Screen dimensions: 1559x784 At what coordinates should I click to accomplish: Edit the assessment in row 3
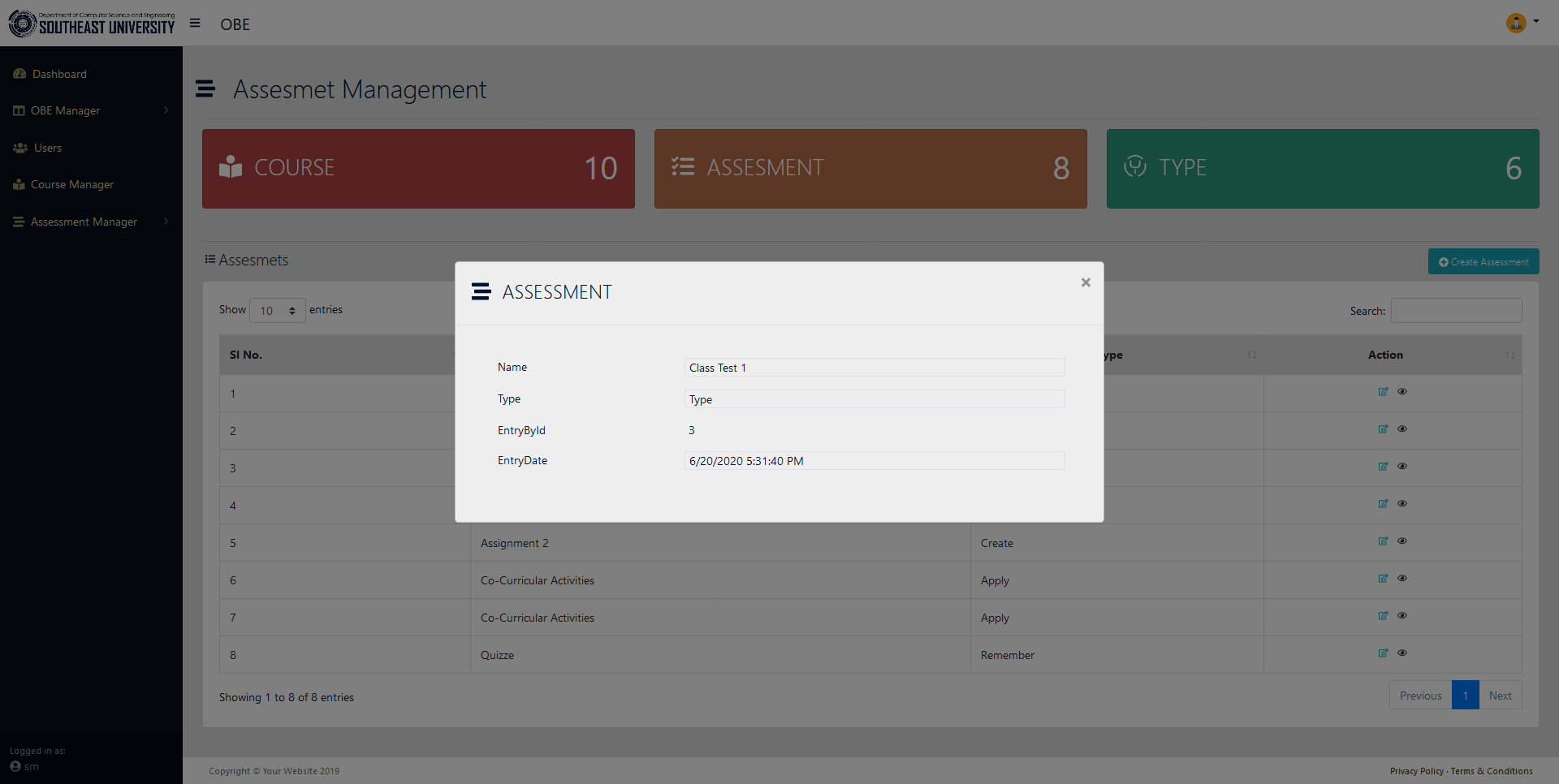pyautogui.click(x=1383, y=467)
